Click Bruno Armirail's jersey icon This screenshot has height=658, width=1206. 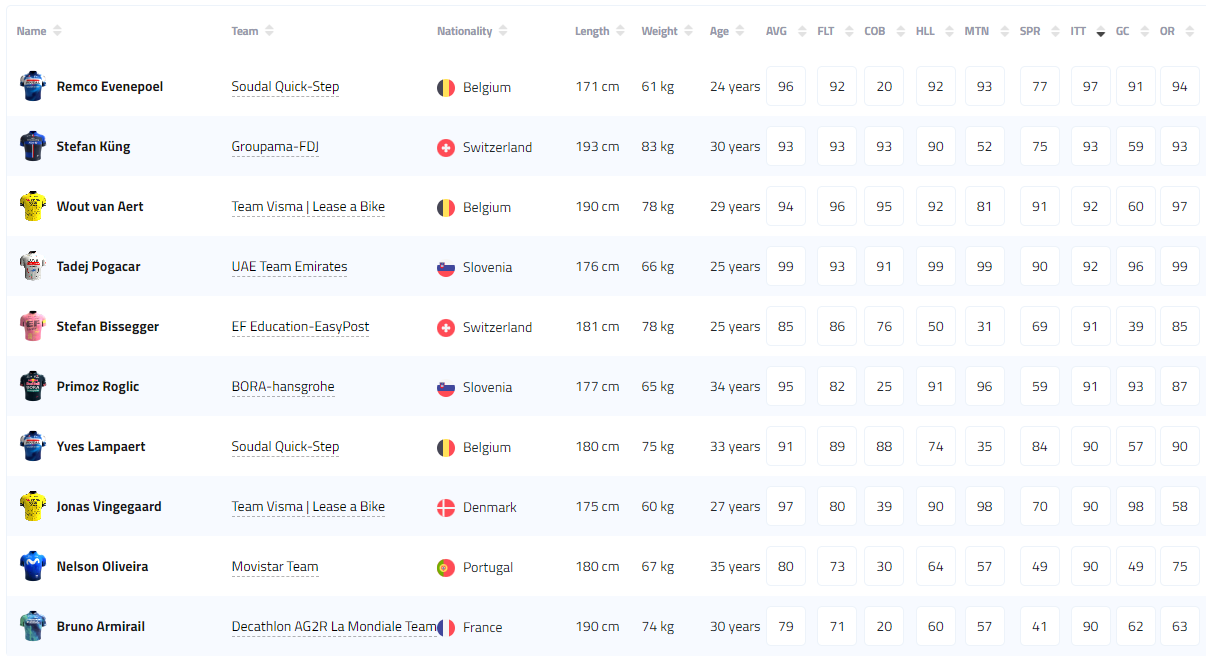click(33, 627)
